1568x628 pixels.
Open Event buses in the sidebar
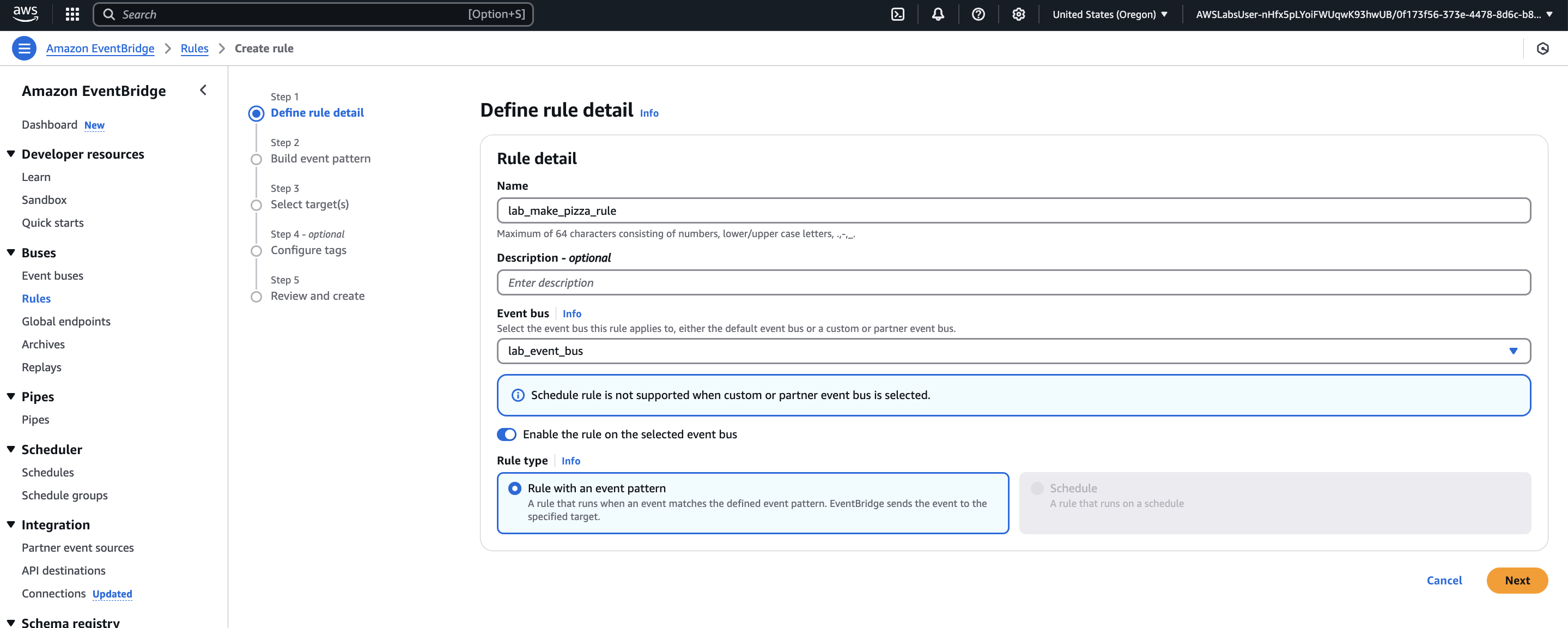click(52, 275)
